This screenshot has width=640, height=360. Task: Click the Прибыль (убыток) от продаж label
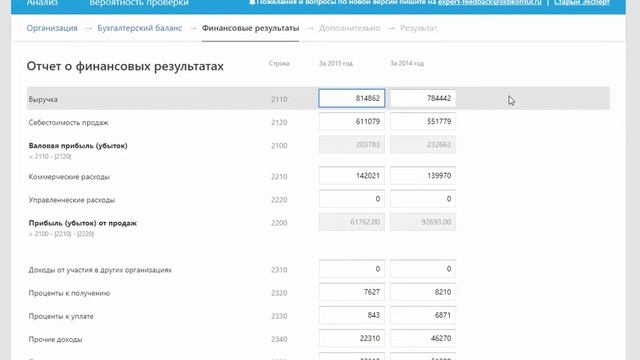click(x=82, y=223)
